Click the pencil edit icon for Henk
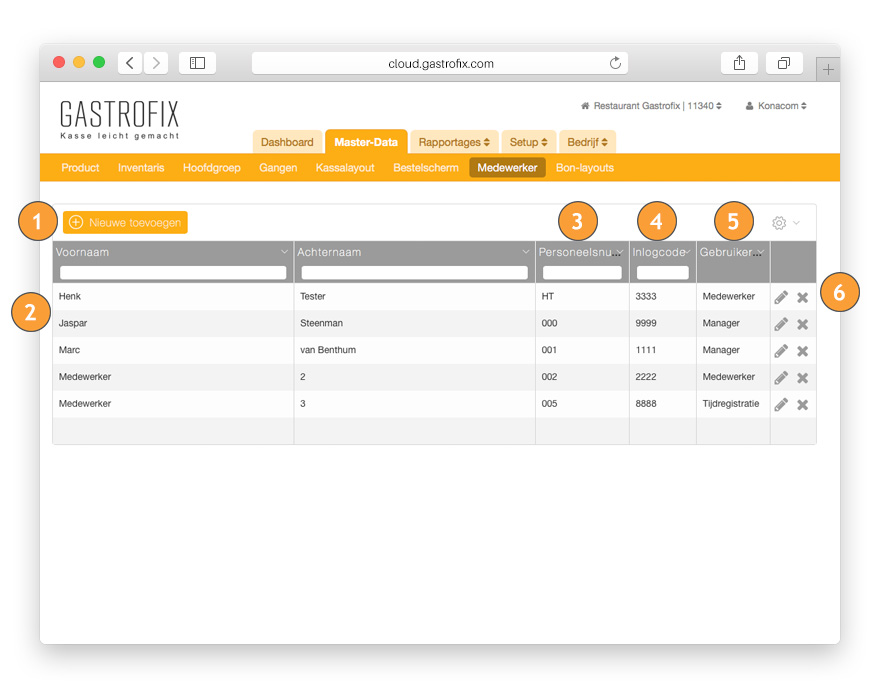The width and height of the screenshot is (878, 695). tap(781, 297)
